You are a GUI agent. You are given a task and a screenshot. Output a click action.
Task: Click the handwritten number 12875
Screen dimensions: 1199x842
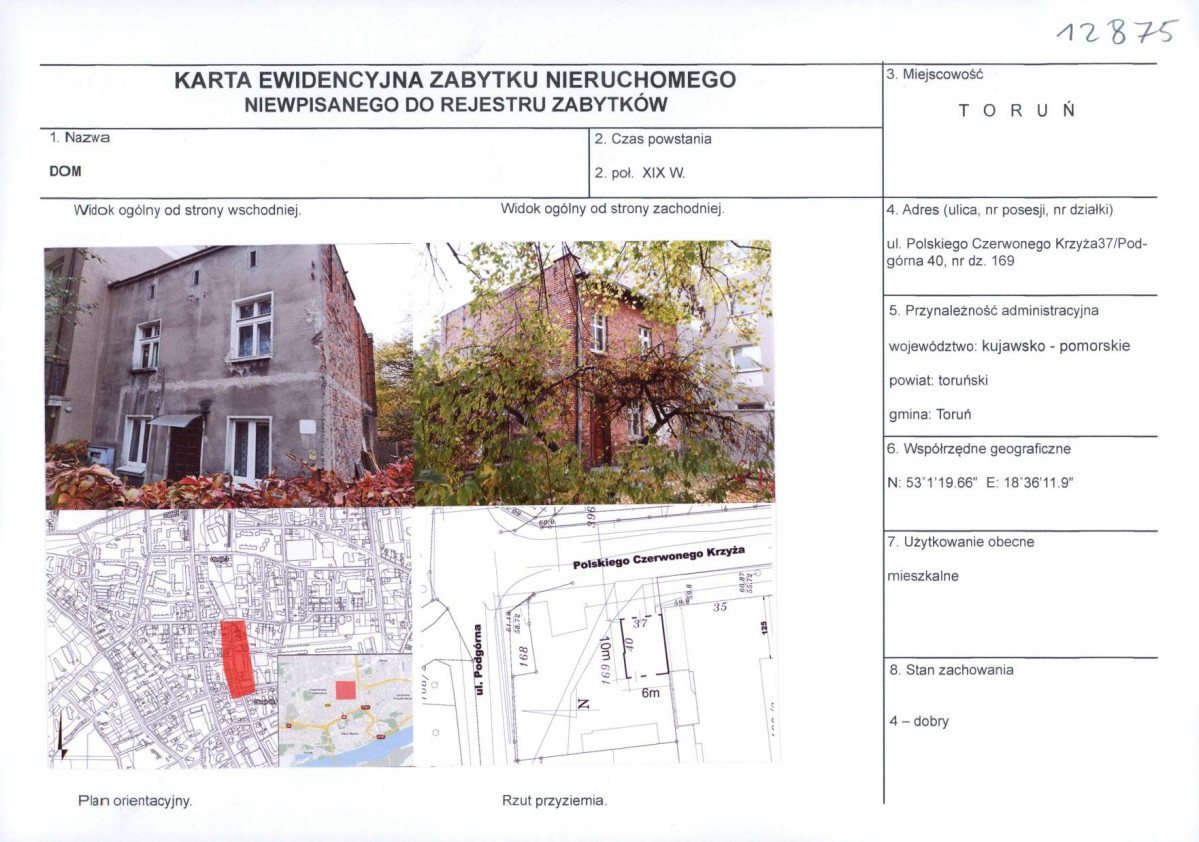pyautogui.click(x=1116, y=32)
